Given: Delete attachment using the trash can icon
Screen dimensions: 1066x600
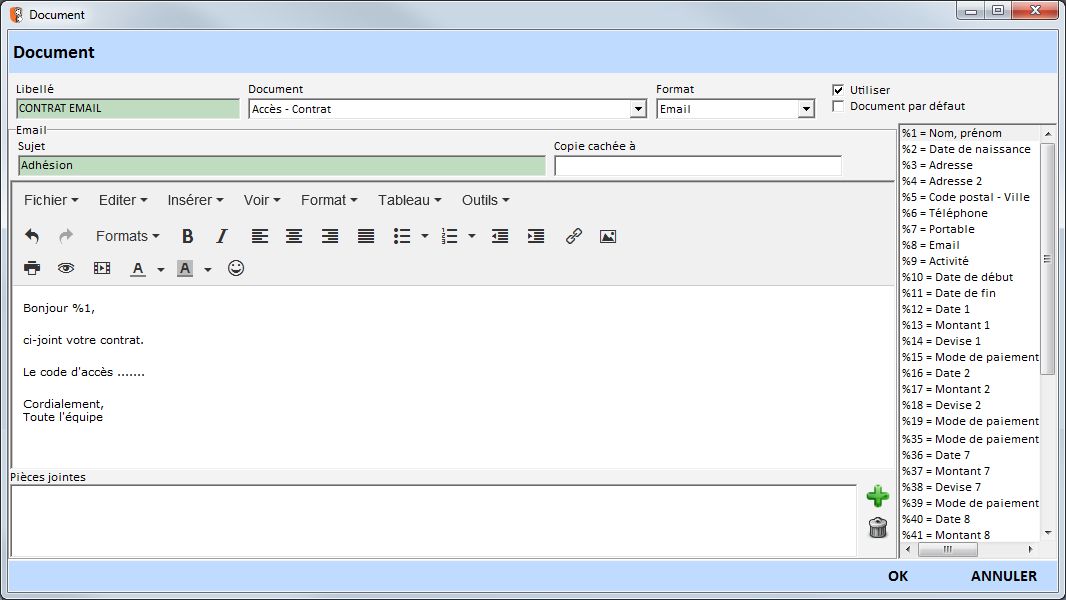Looking at the screenshot, I should click(x=877, y=528).
